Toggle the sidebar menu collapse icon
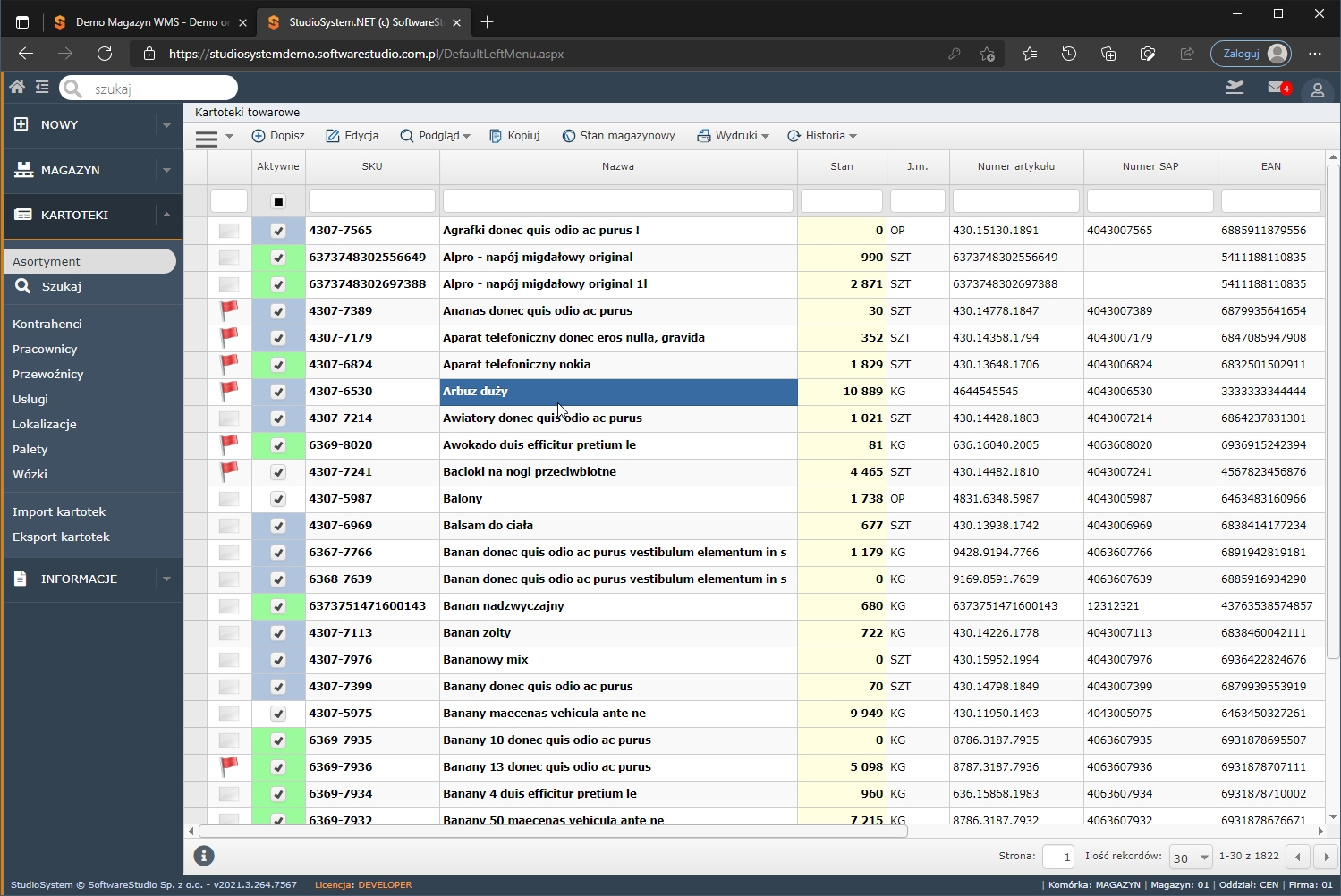1341x896 pixels. 42,87
